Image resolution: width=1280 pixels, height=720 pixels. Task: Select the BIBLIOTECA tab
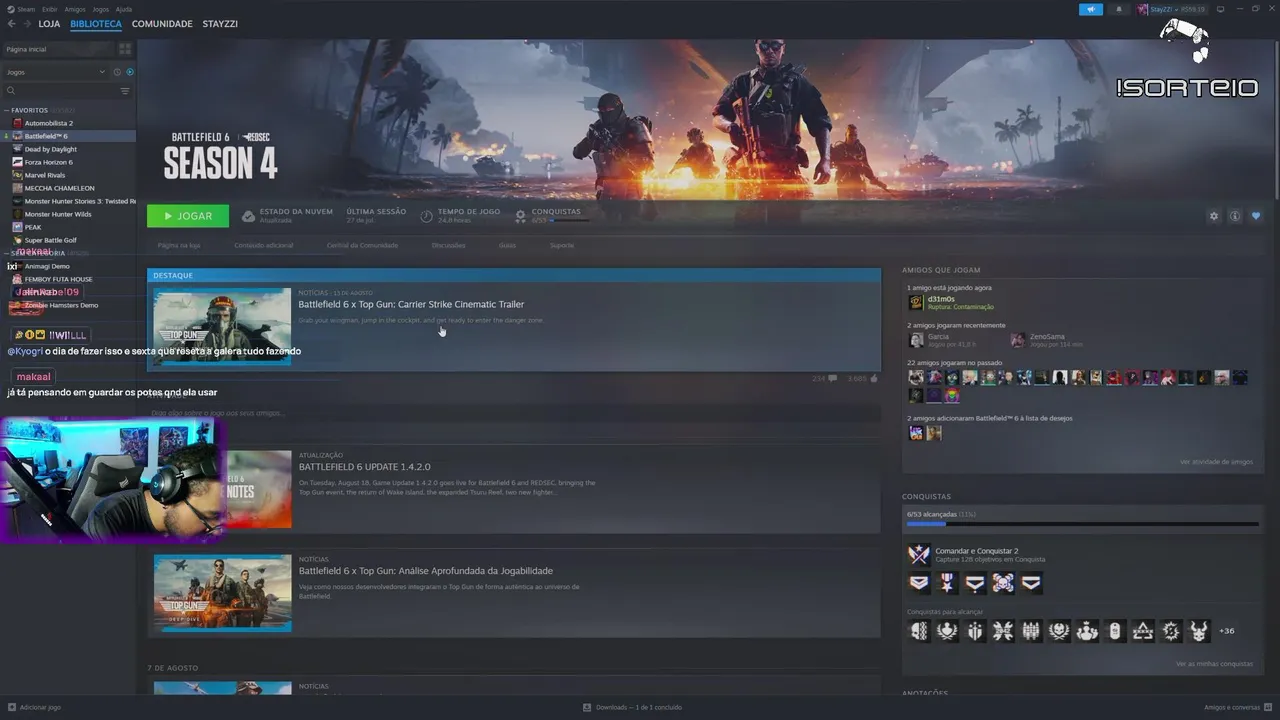(x=96, y=24)
